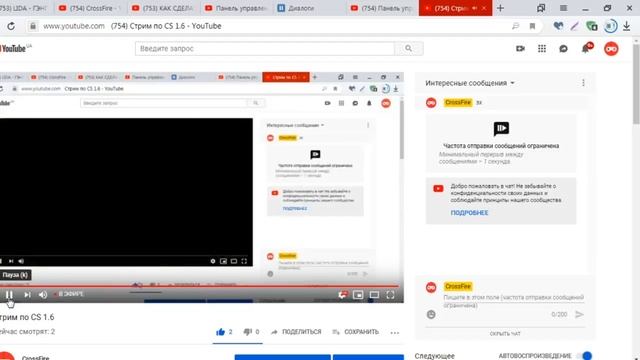Click the CrossFire name in chat header
640x360 pixels.
(458, 102)
